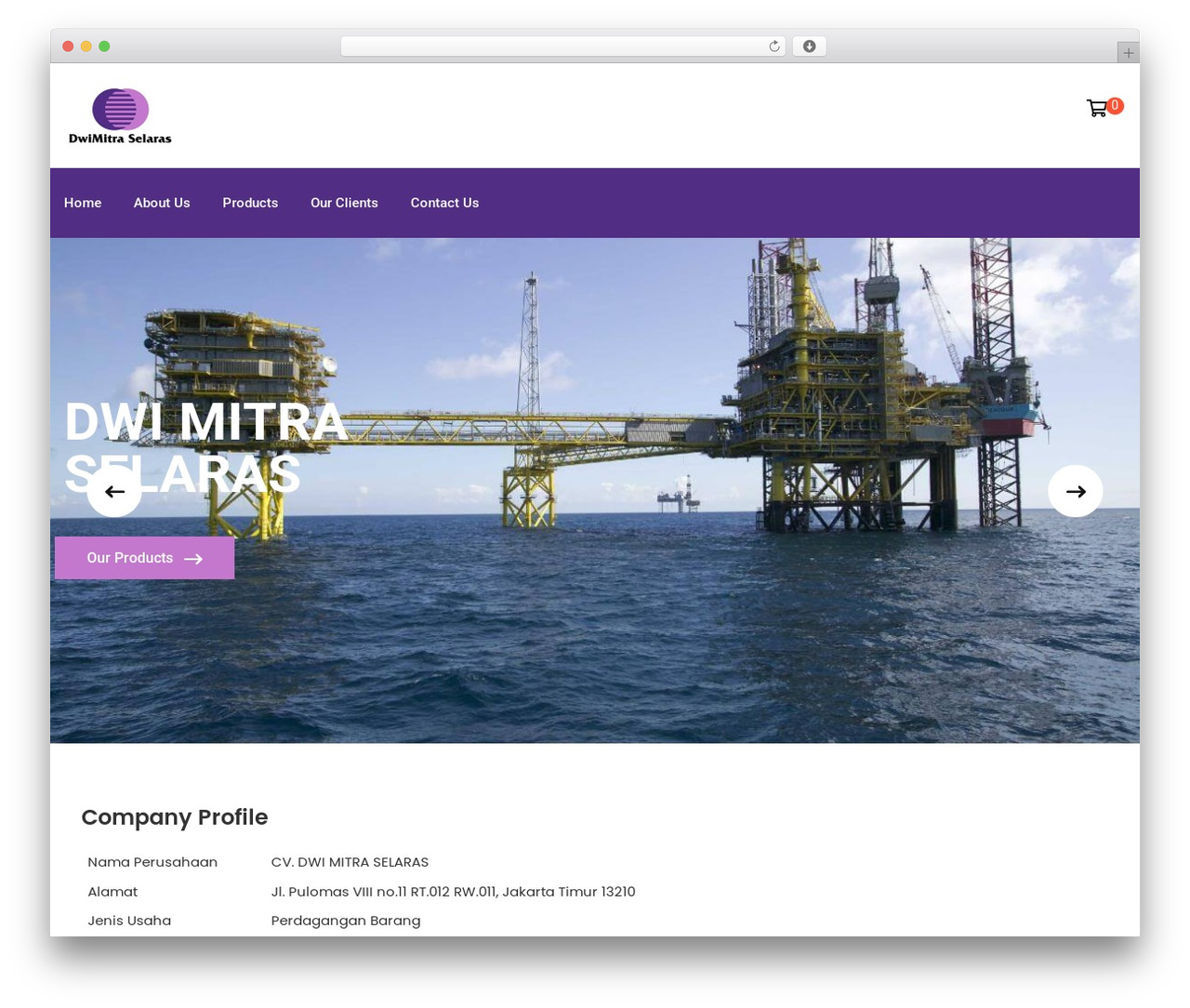This screenshot has height=1008, width=1190.
Task: Click the cart item count badge
Action: 1115,106
